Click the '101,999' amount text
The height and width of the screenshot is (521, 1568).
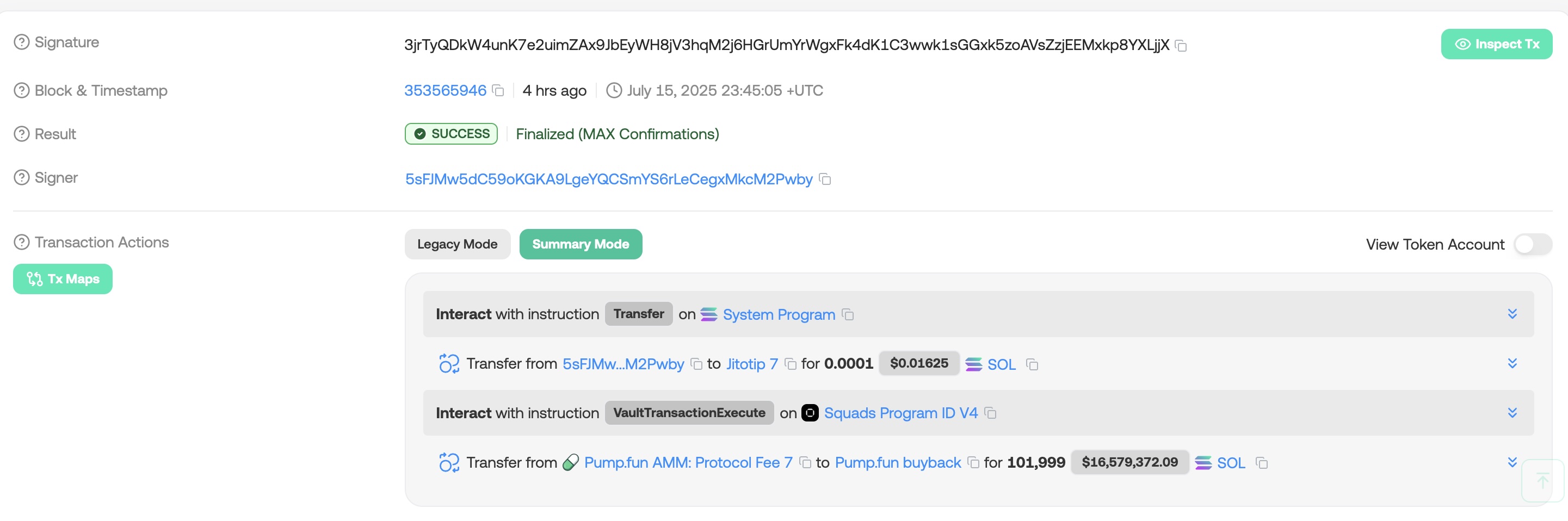coord(1036,463)
